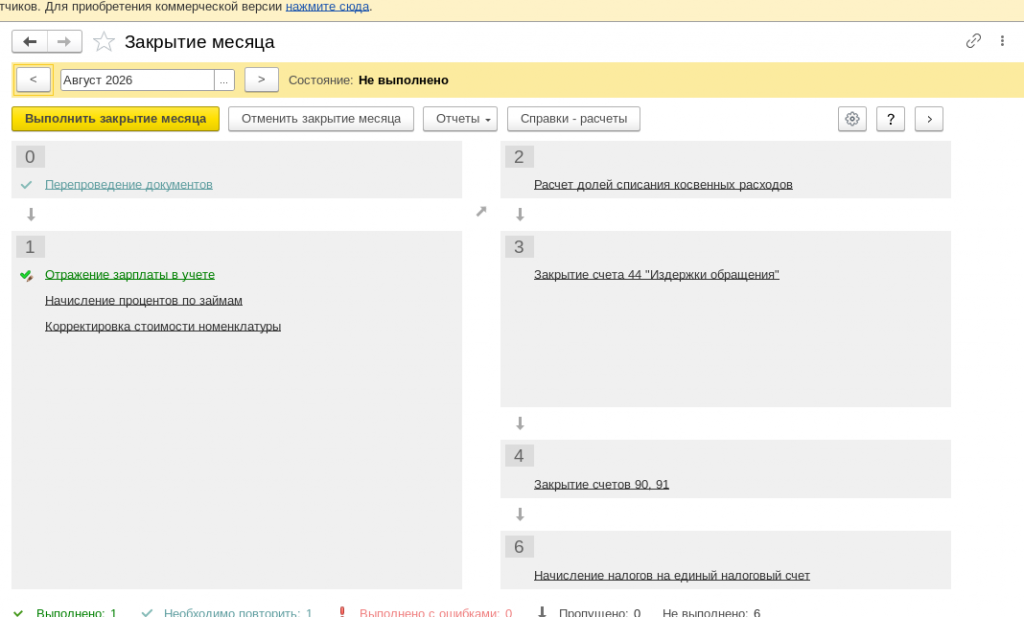Click Отменить закрытие месяца button
The width and height of the screenshot is (1024, 617).
click(321, 119)
